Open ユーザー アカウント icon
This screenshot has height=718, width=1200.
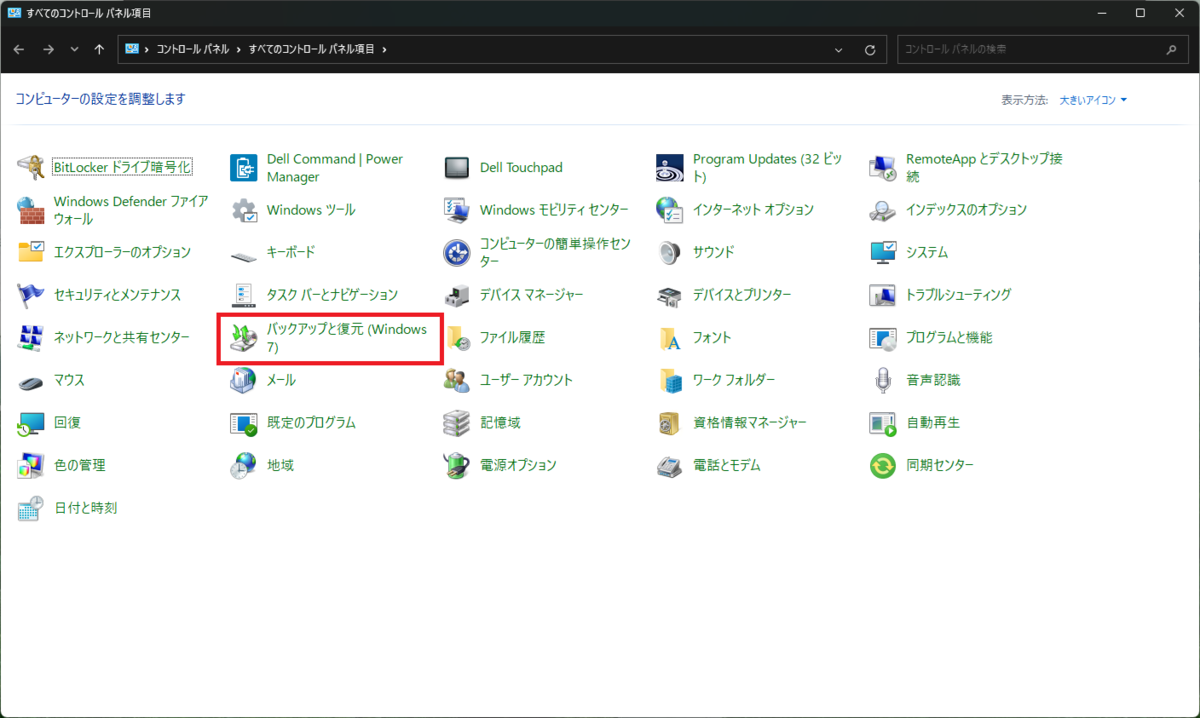[457, 380]
